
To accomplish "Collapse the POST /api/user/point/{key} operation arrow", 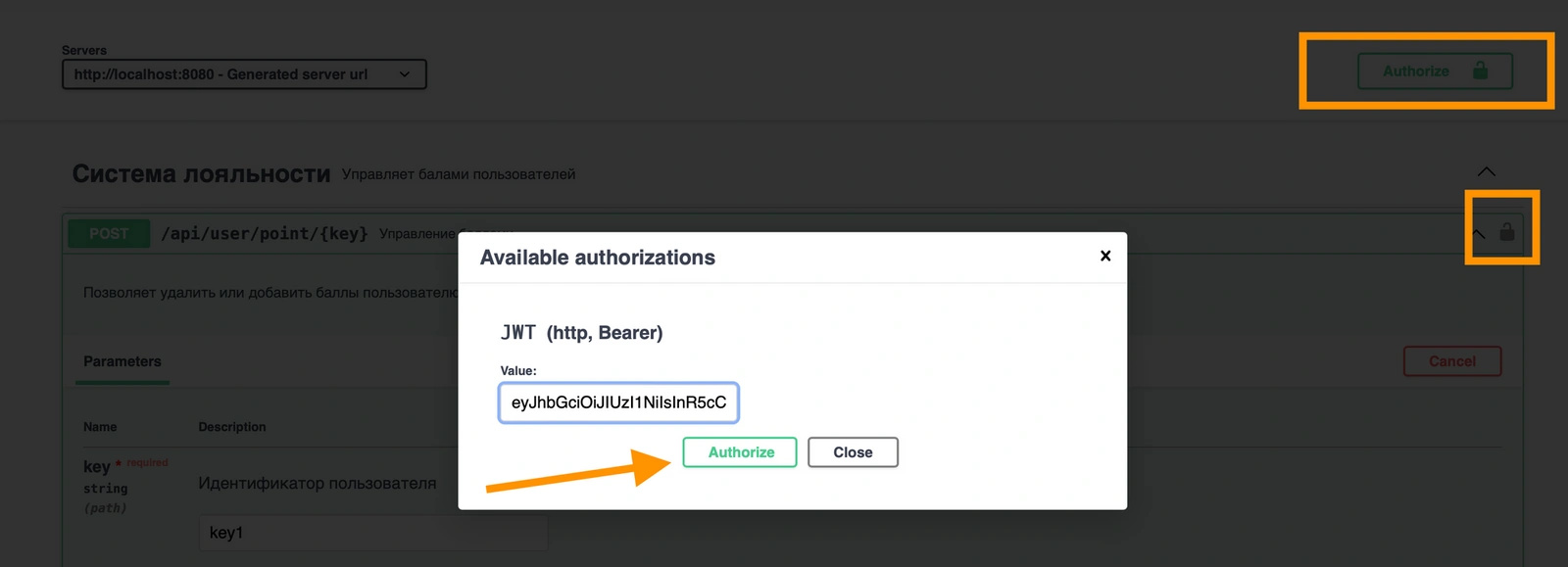I will coord(1479,233).
